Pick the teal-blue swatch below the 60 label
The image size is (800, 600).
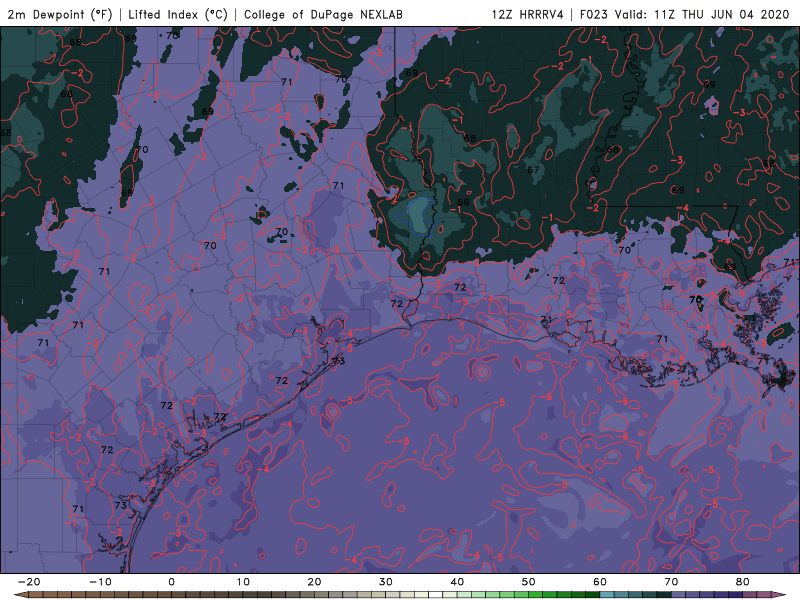607,595
